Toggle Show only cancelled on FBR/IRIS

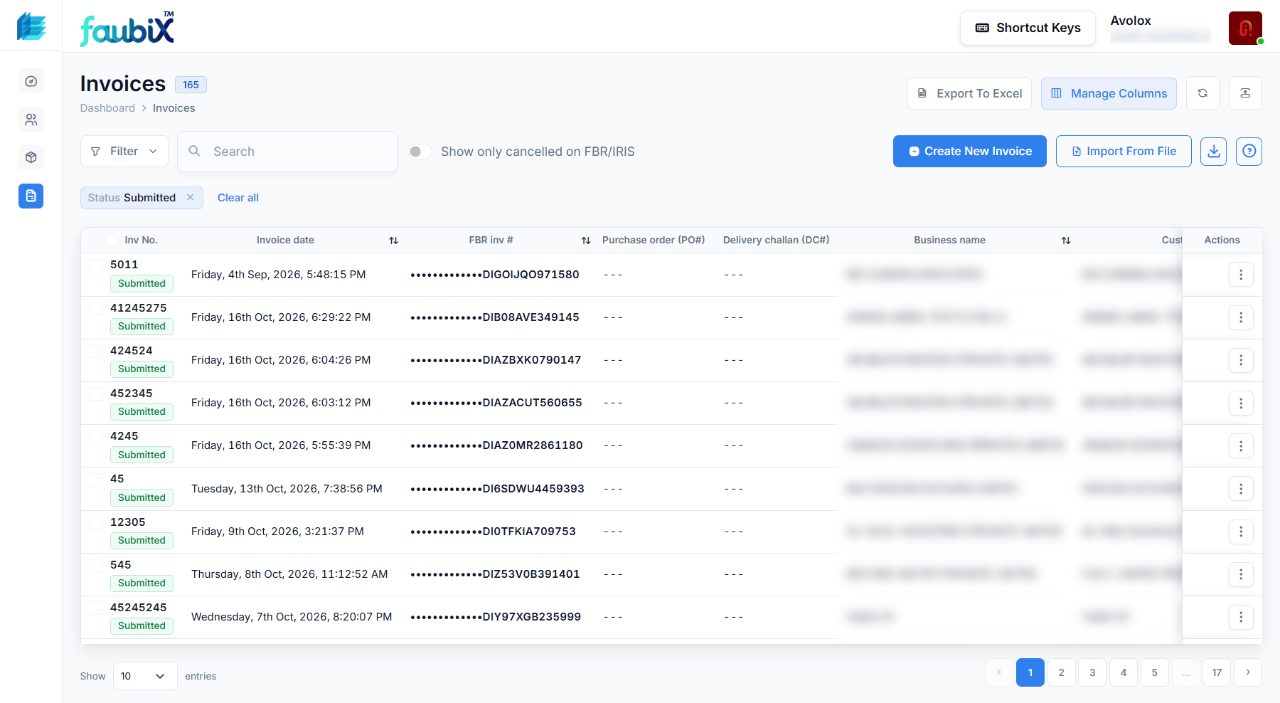pyautogui.click(x=420, y=152)
